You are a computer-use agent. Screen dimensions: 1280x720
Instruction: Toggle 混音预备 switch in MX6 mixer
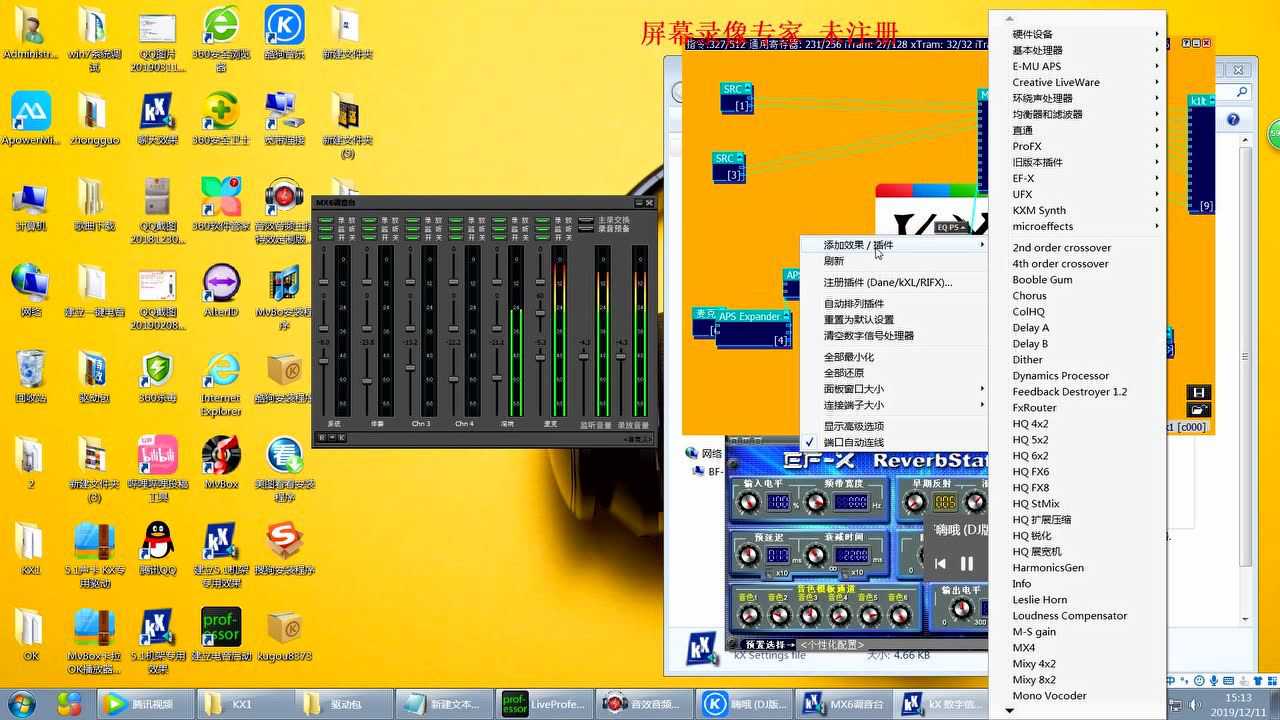click(586, 229)
